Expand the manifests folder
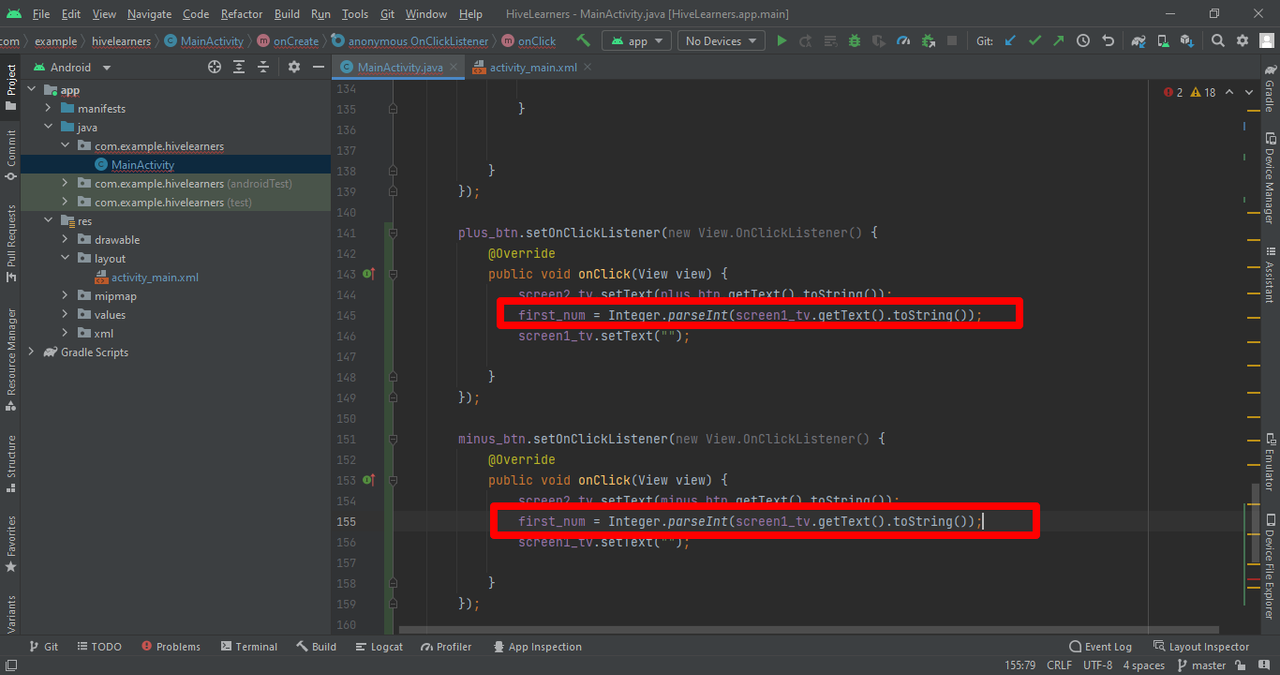The image size is (1280, 675). point(48,108)
